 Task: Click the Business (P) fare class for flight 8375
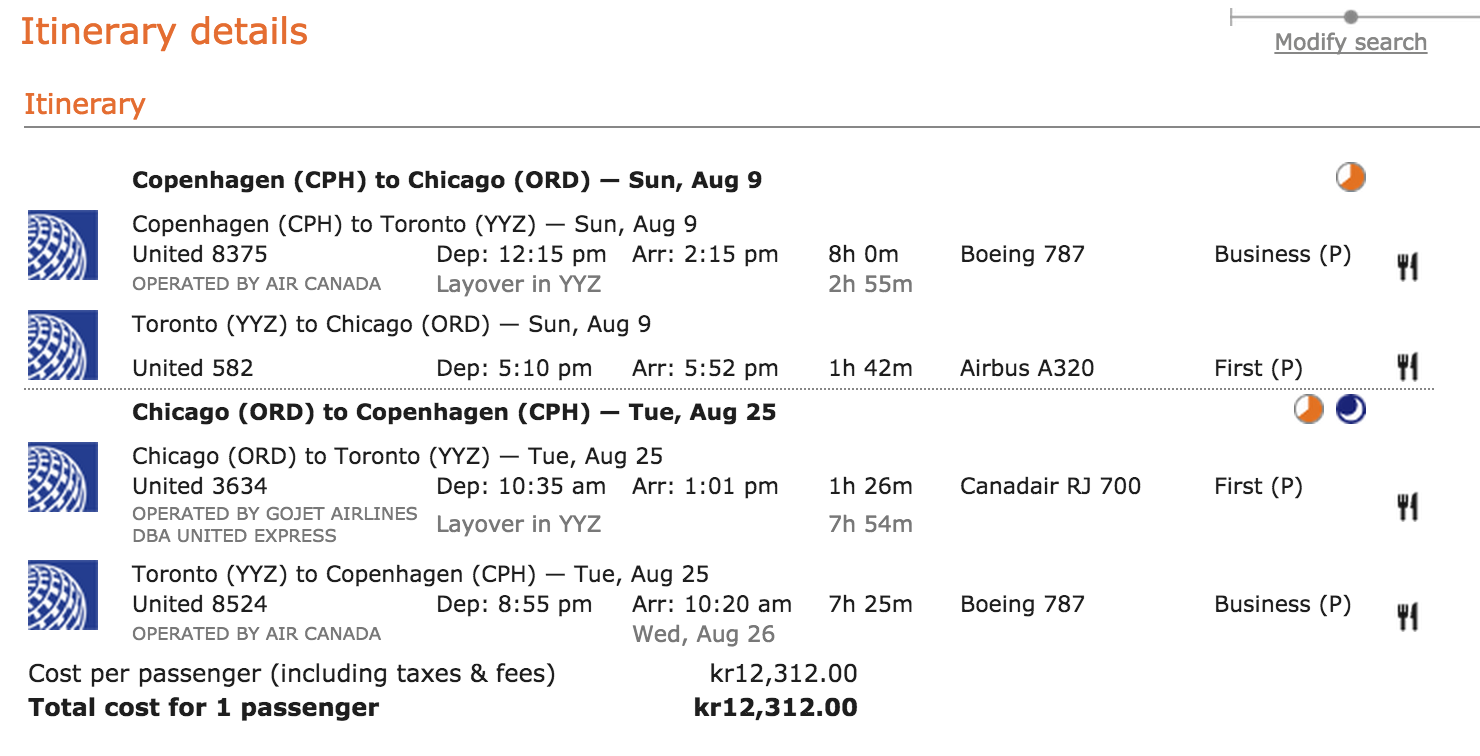click(1282, 254)
